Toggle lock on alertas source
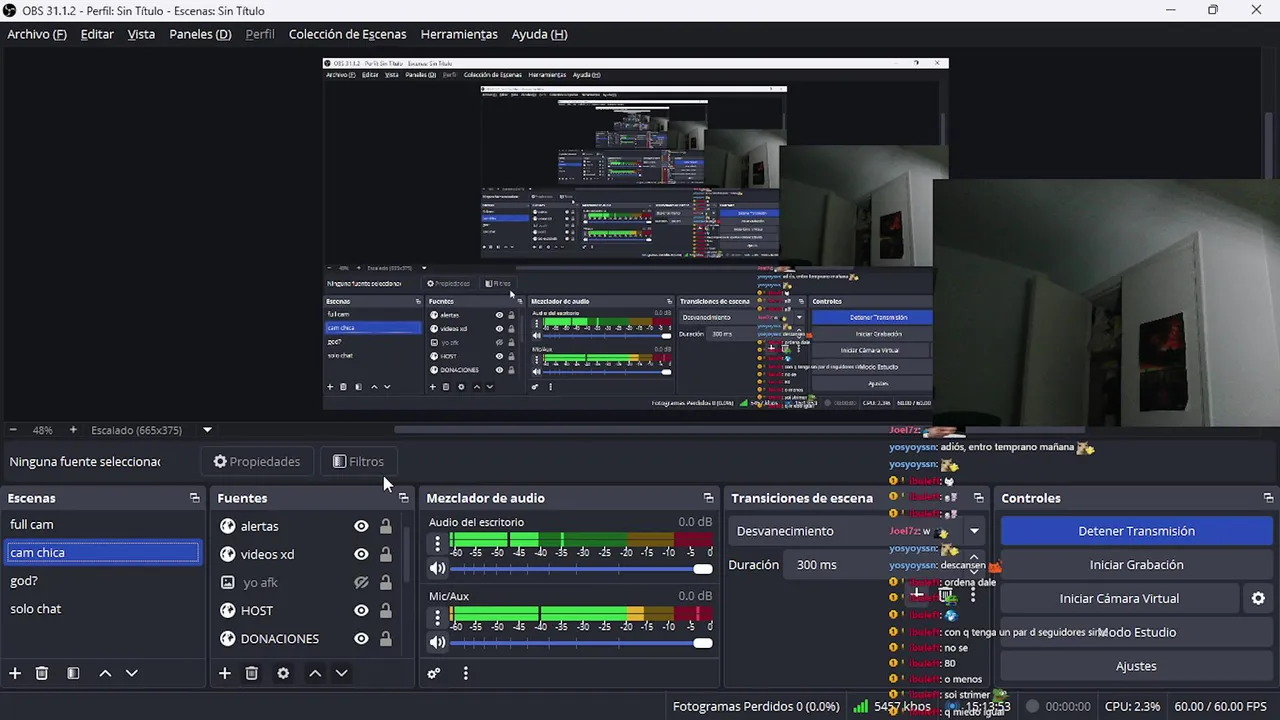The image size is (1280, 720). pyautogui.click(x=386, y=526)
